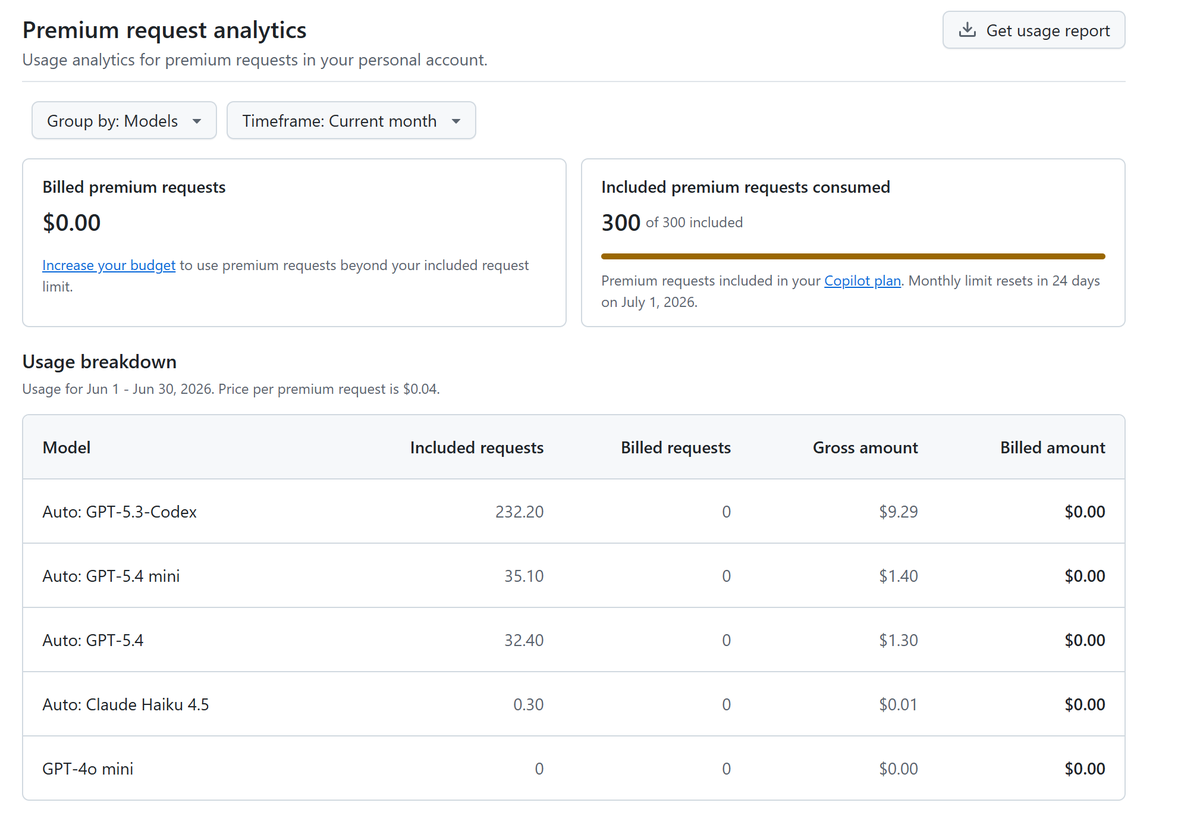
Task: Click the 300 of 300 included text
Action: [672, 222]
